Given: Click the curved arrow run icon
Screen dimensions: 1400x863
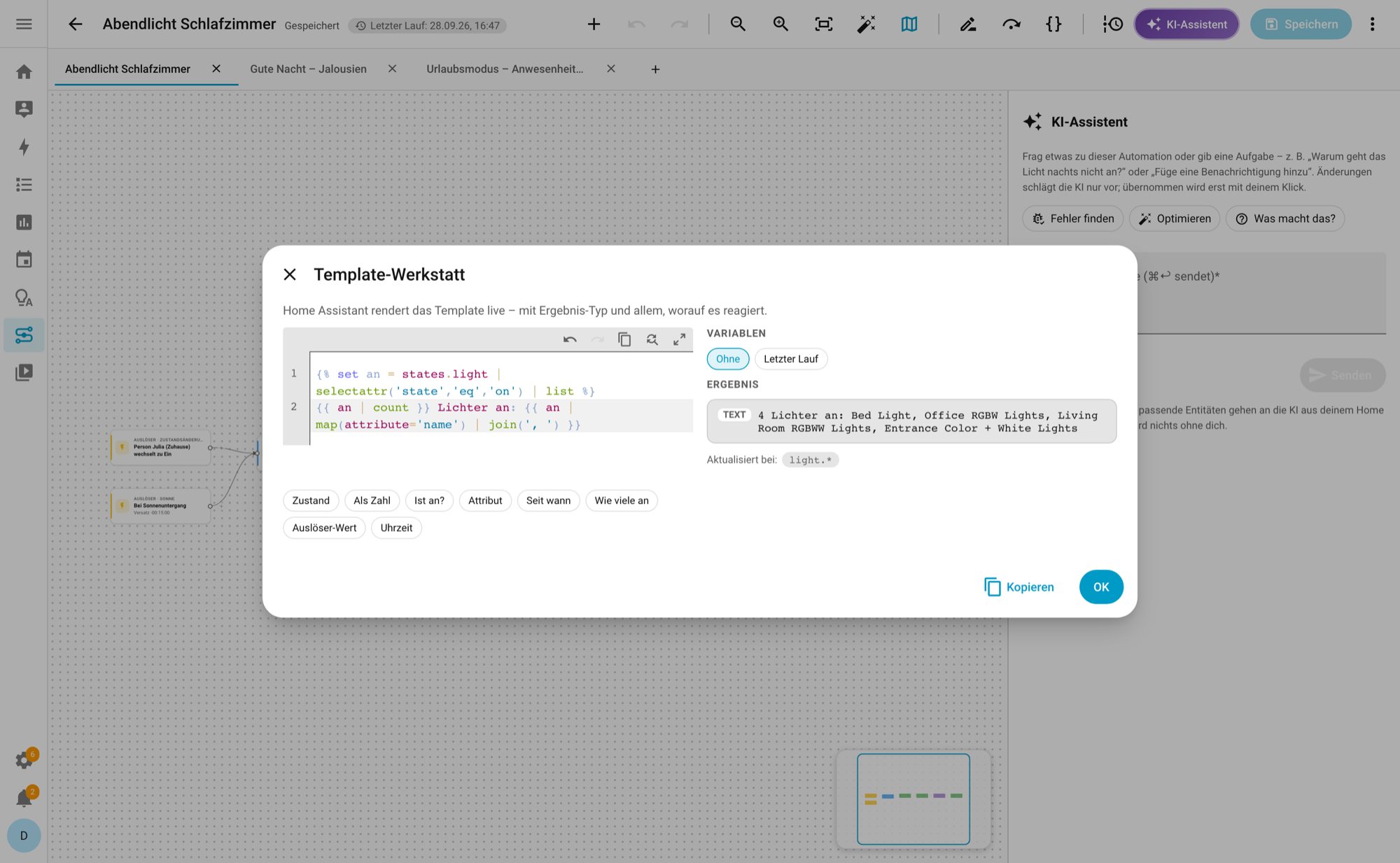Looking at the screenshot, I should click(x=1011, y=24).
